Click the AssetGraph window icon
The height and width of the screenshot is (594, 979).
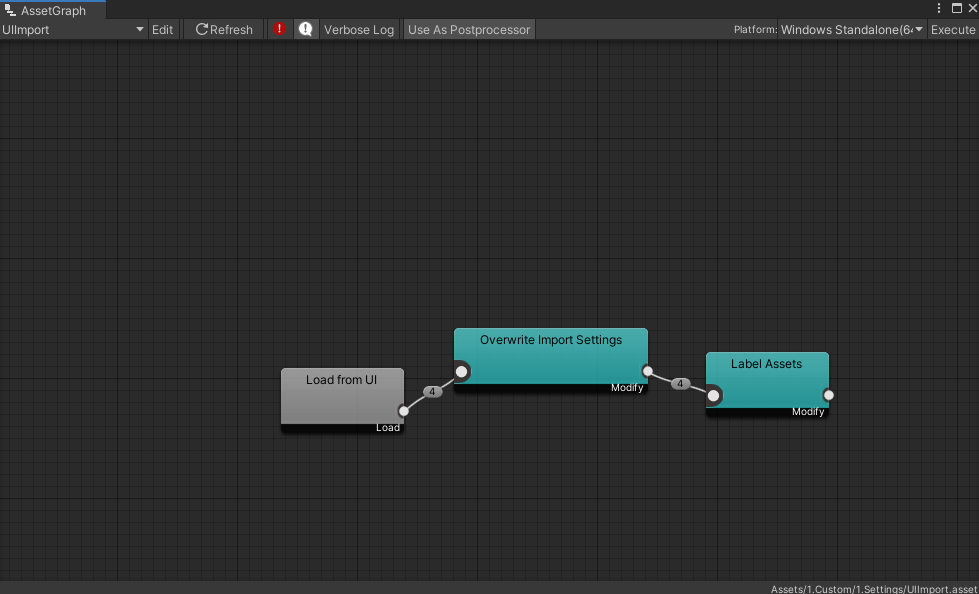tap(10, 8)
